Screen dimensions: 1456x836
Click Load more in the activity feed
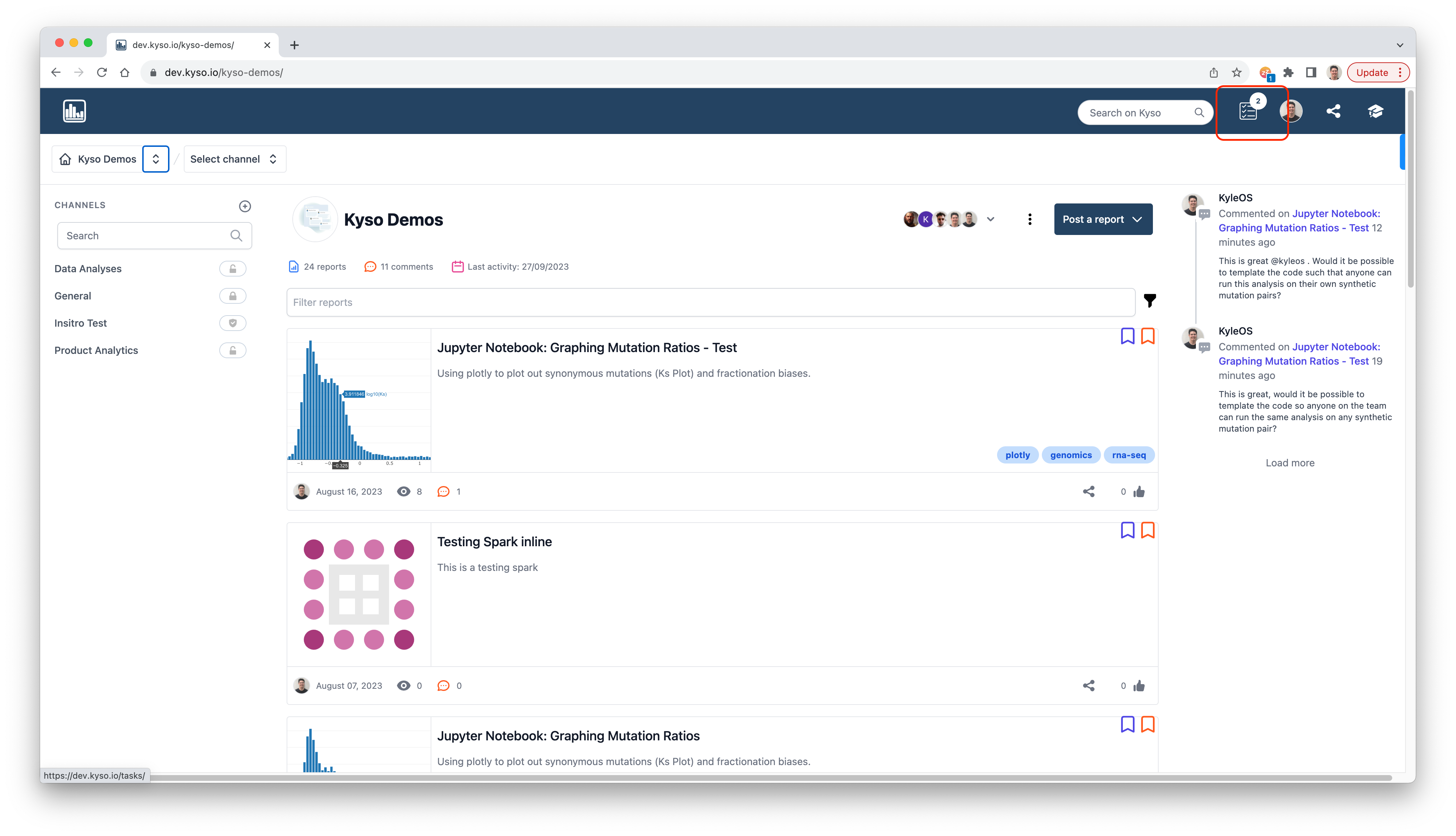click(1290, 463)
